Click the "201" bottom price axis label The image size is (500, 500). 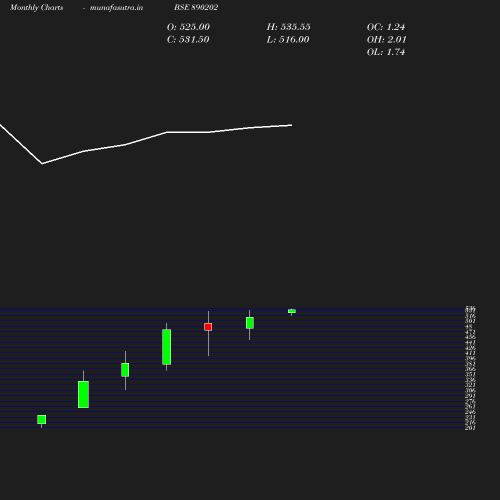coord(470,428)
